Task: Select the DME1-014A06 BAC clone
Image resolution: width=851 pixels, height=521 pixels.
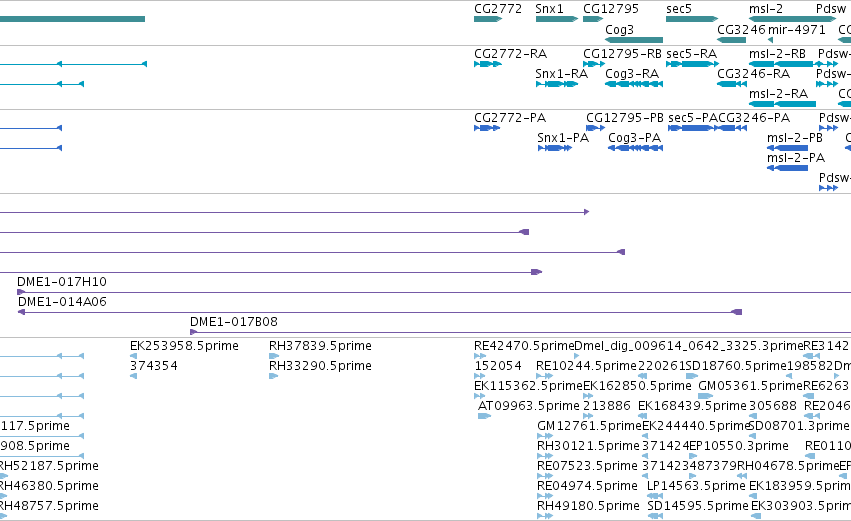Action: pyautogui.click(x=380, y=312)
